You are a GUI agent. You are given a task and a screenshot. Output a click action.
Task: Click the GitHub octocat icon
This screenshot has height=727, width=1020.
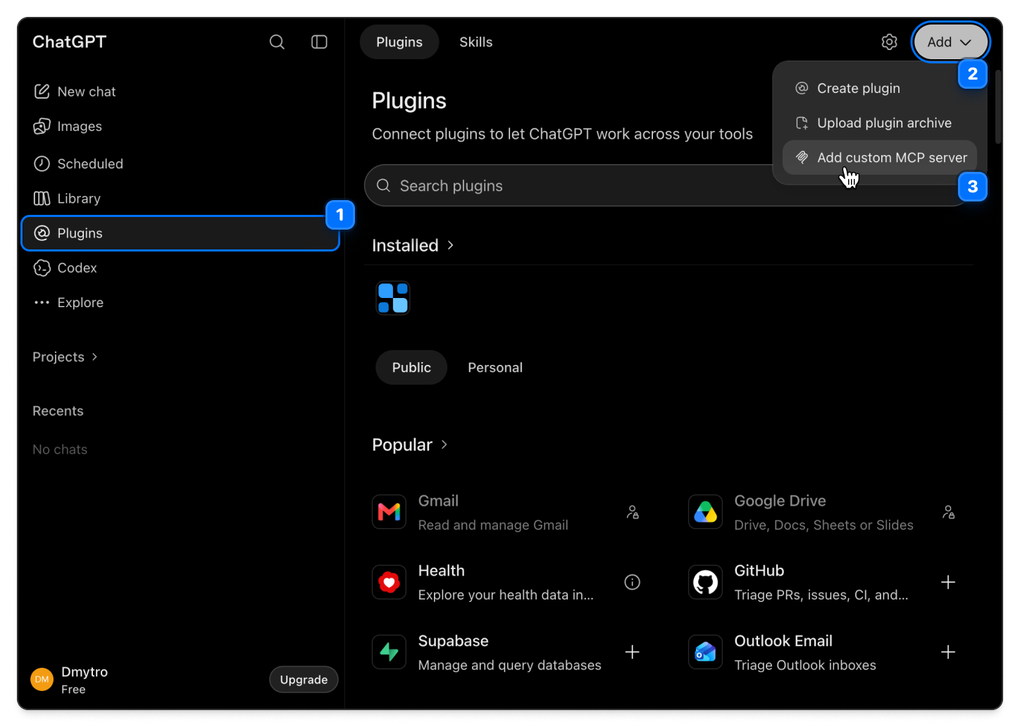coord(705,582)
